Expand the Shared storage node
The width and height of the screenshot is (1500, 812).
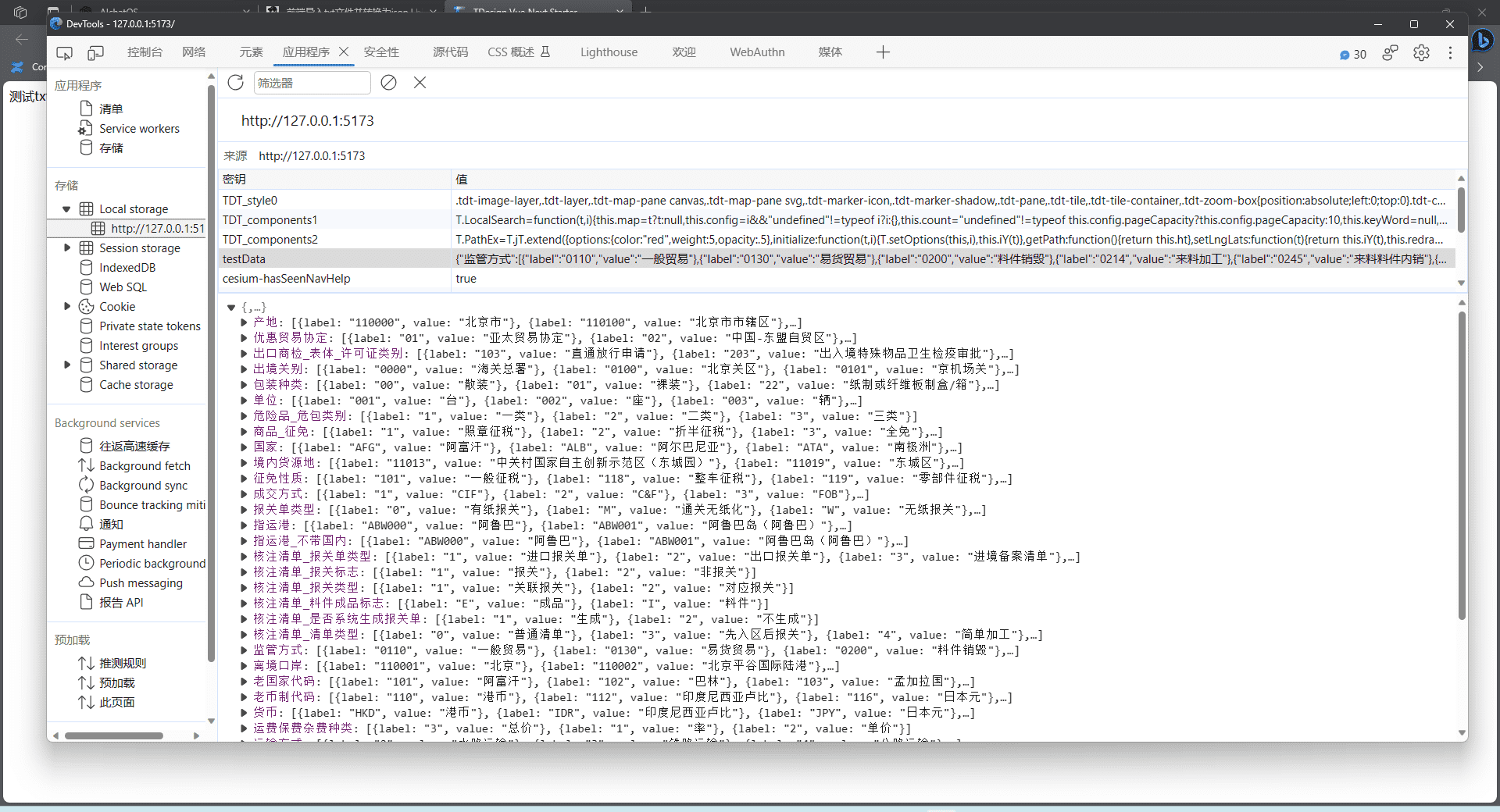tap(66, 365)
